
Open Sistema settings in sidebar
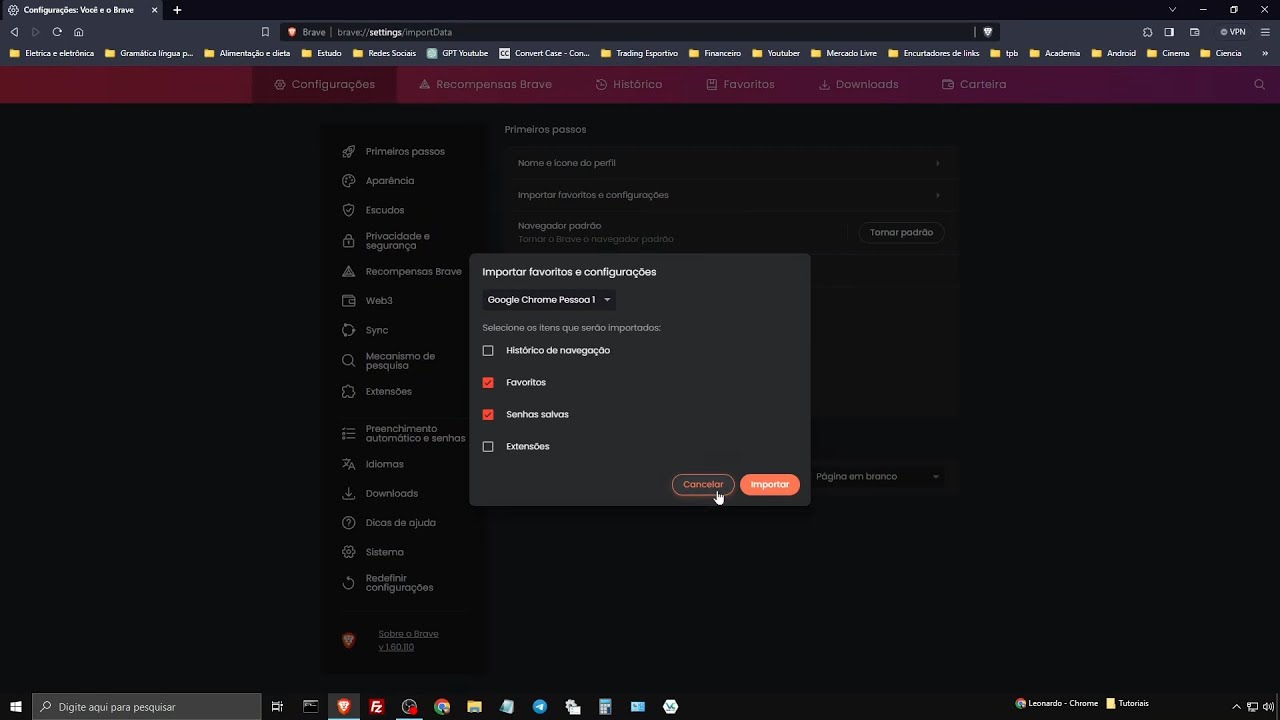[x=373, y=552]
